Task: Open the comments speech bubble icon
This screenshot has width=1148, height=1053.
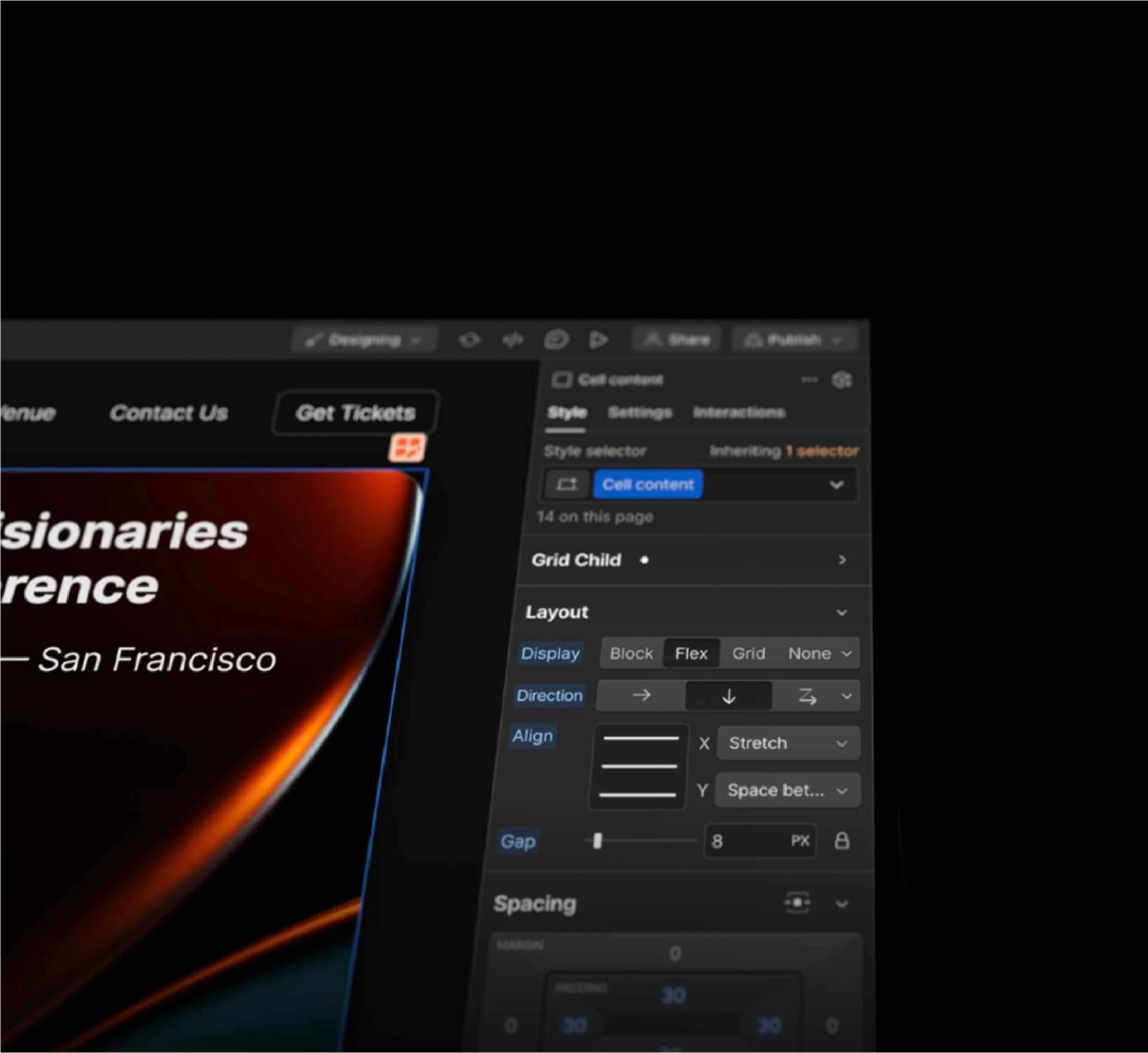Action: [556, 340]
